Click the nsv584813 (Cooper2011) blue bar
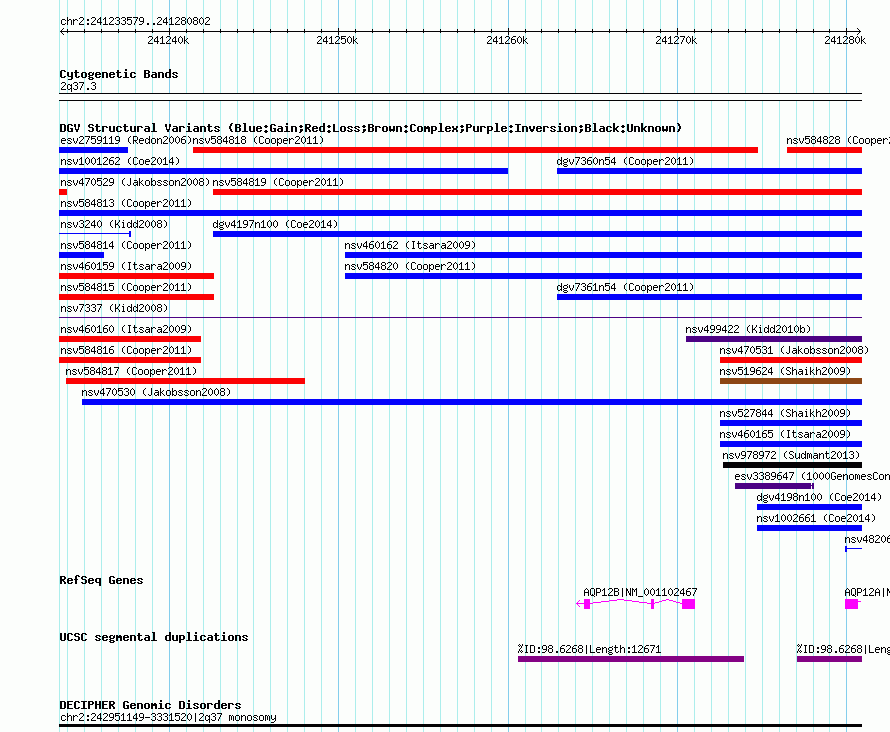The image size is (890, 732). [460, 213]
